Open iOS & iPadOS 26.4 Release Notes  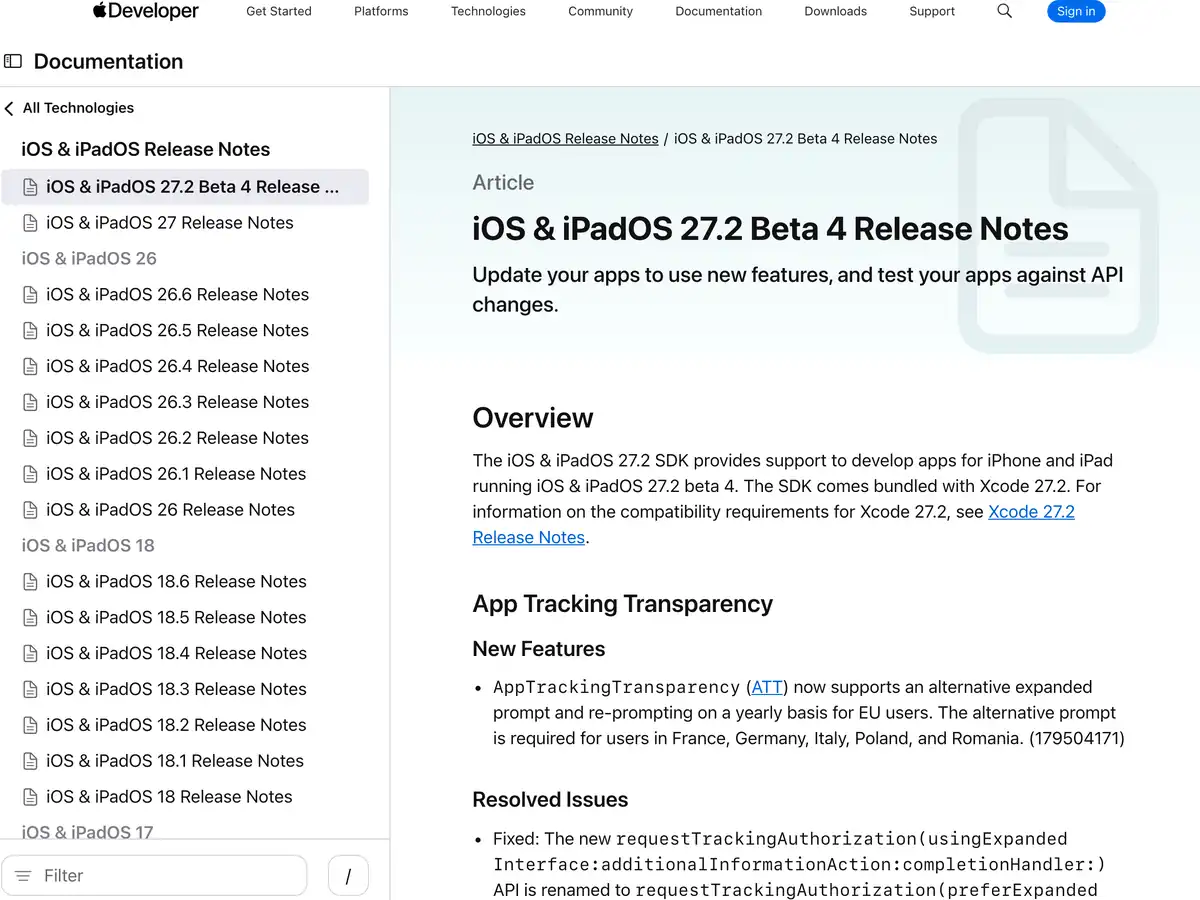coord(178,367)
